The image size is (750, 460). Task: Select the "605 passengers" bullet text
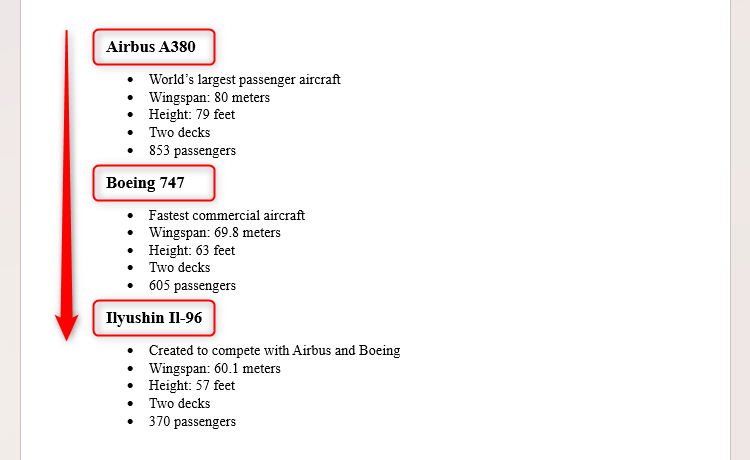point(192,286)
